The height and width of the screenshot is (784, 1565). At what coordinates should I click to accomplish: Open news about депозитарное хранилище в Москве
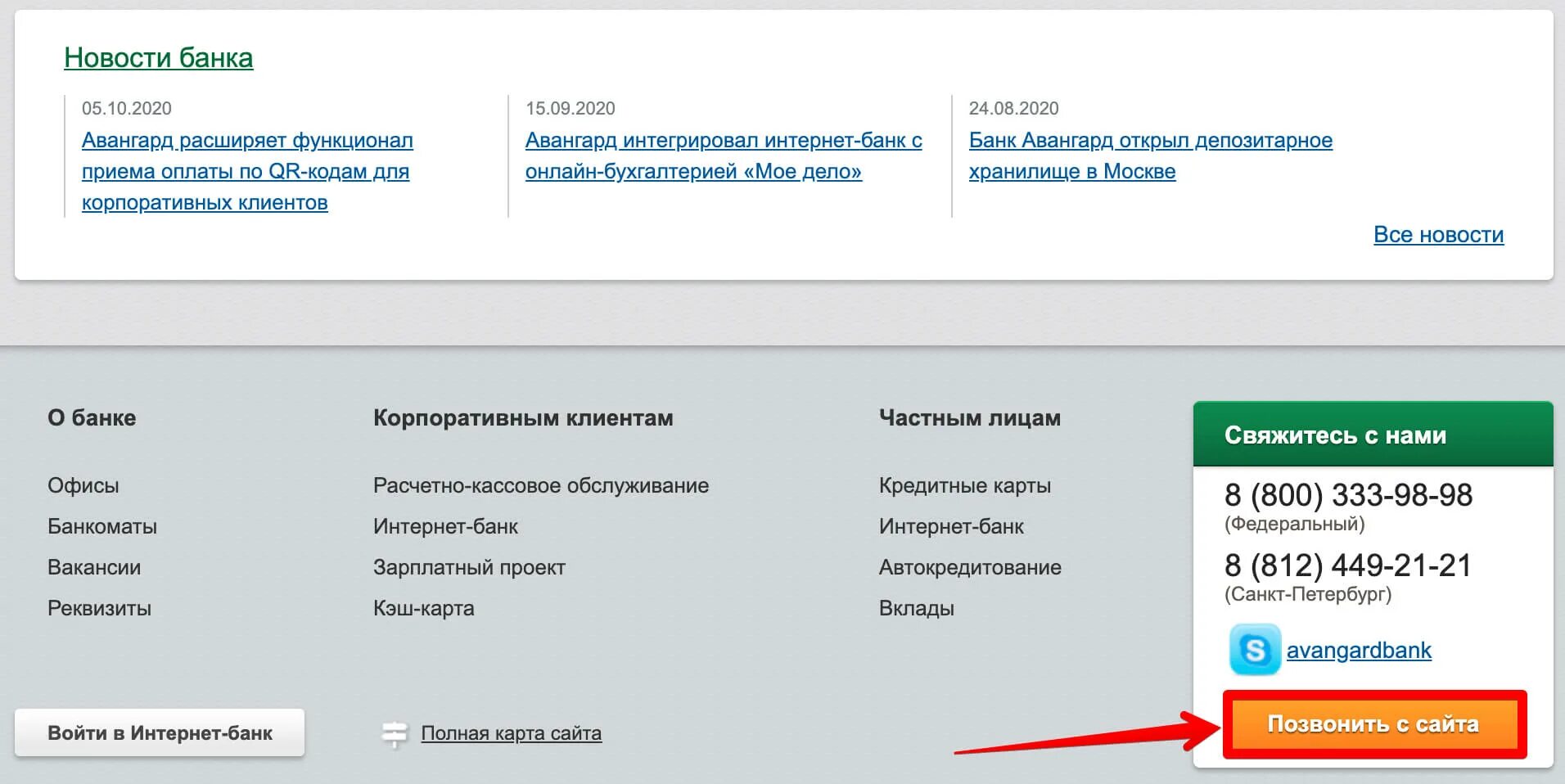(1151, 155)
